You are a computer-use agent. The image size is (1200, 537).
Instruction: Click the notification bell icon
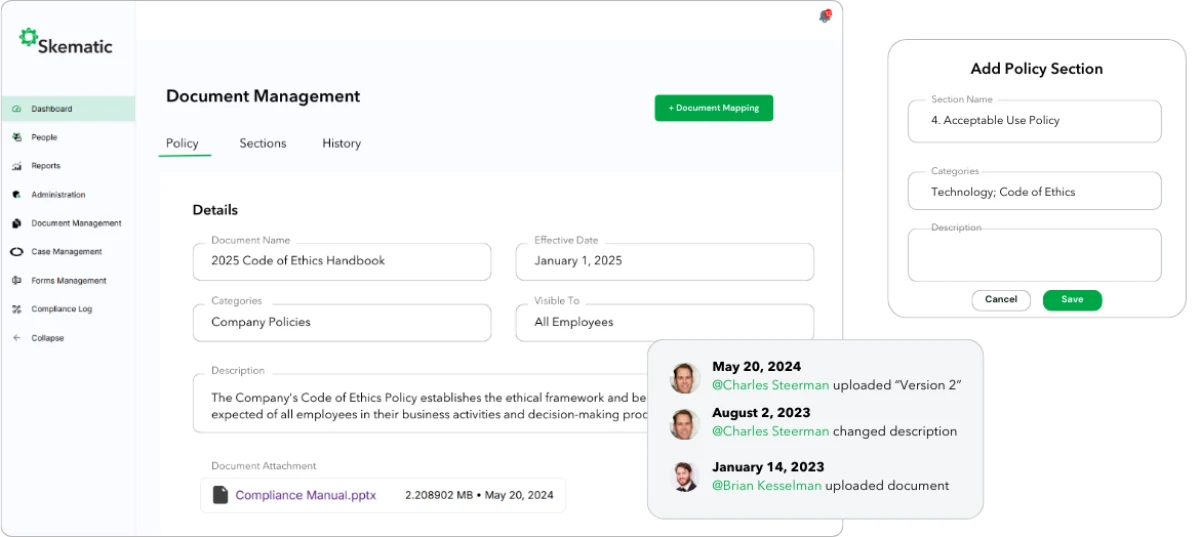(x=824, y=16)
